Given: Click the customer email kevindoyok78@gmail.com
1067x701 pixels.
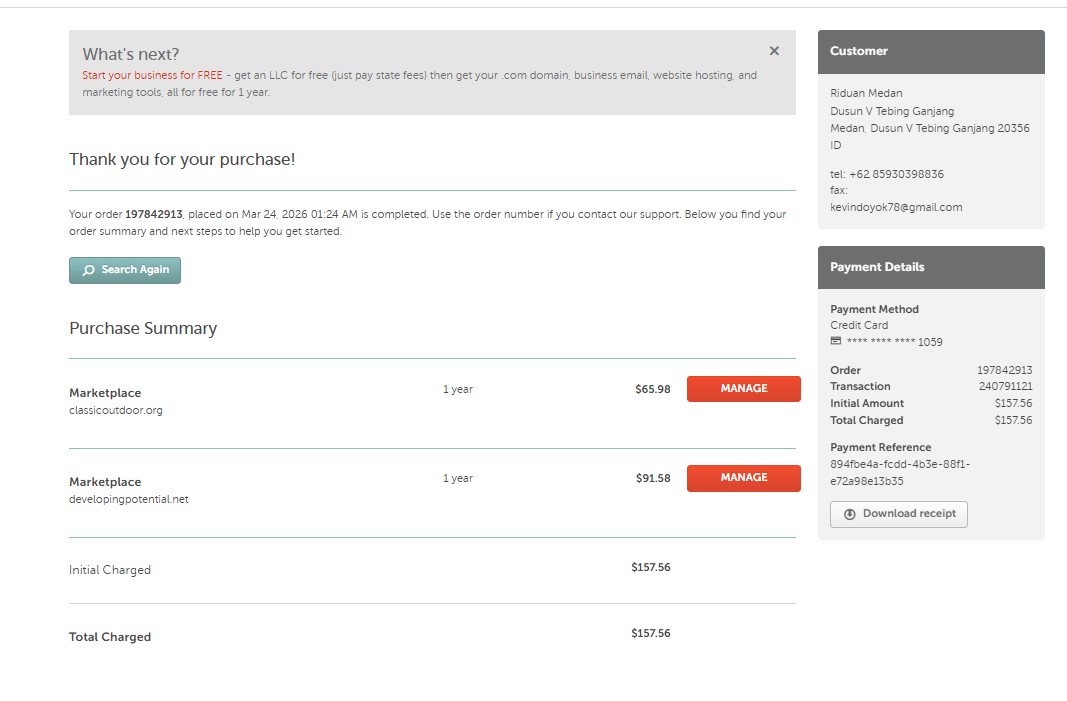Looking at the screenshot, I should (896, 207).
